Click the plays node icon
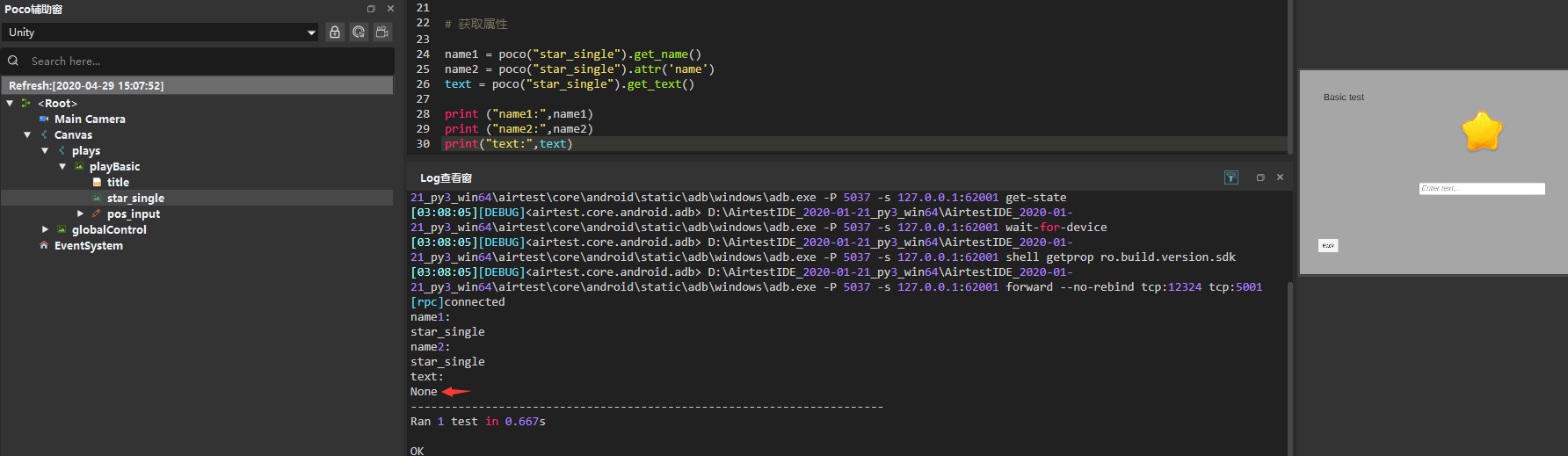 [x=62, y=151]
